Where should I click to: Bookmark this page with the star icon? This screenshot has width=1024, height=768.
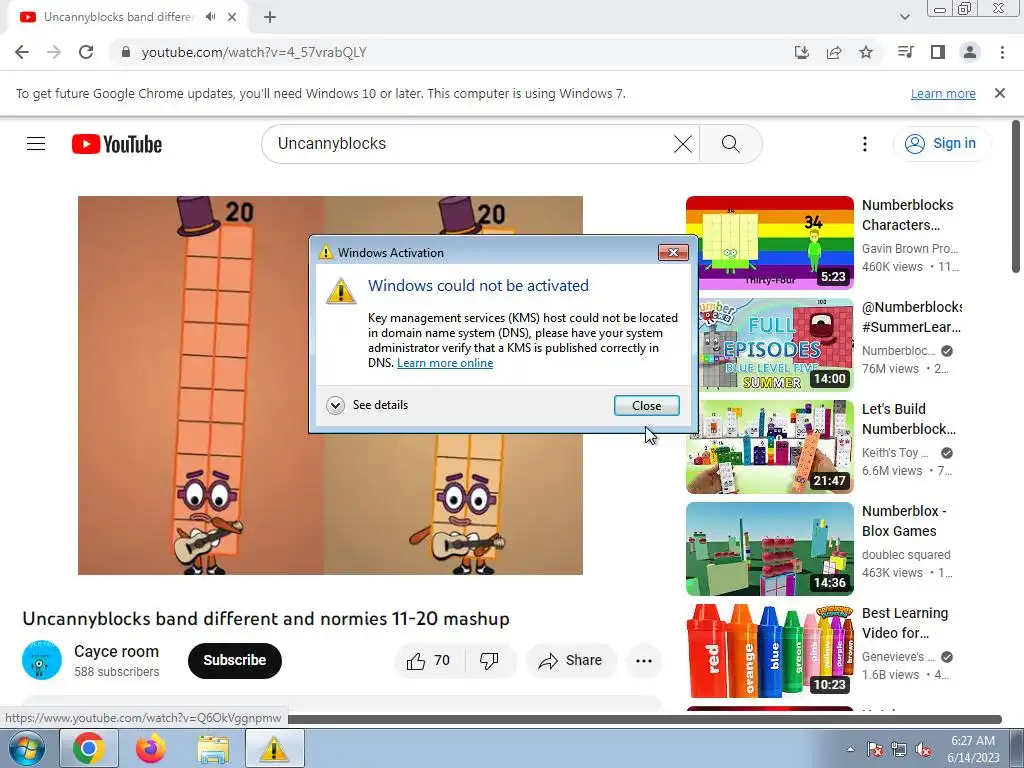pyautogui.click(x=866, y=52)
